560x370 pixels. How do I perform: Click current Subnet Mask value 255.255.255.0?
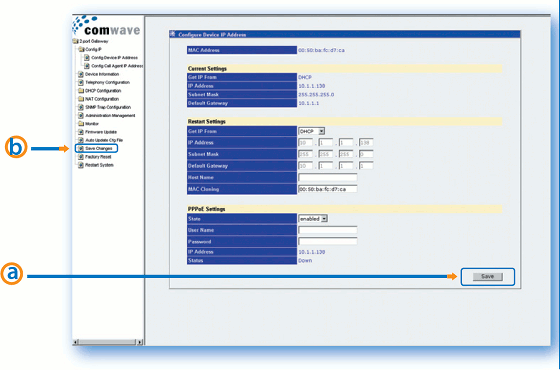pyautogui.click(x=316, y=95)
